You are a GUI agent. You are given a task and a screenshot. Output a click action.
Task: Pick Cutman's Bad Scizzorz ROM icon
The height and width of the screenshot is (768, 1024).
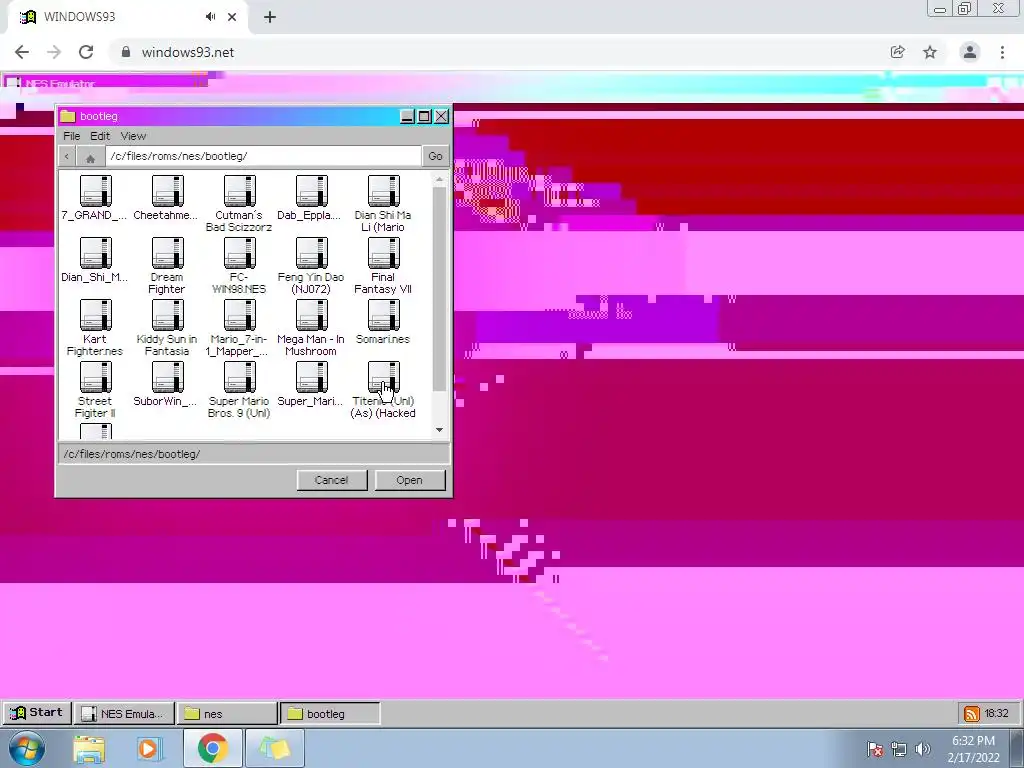point(240,191)
